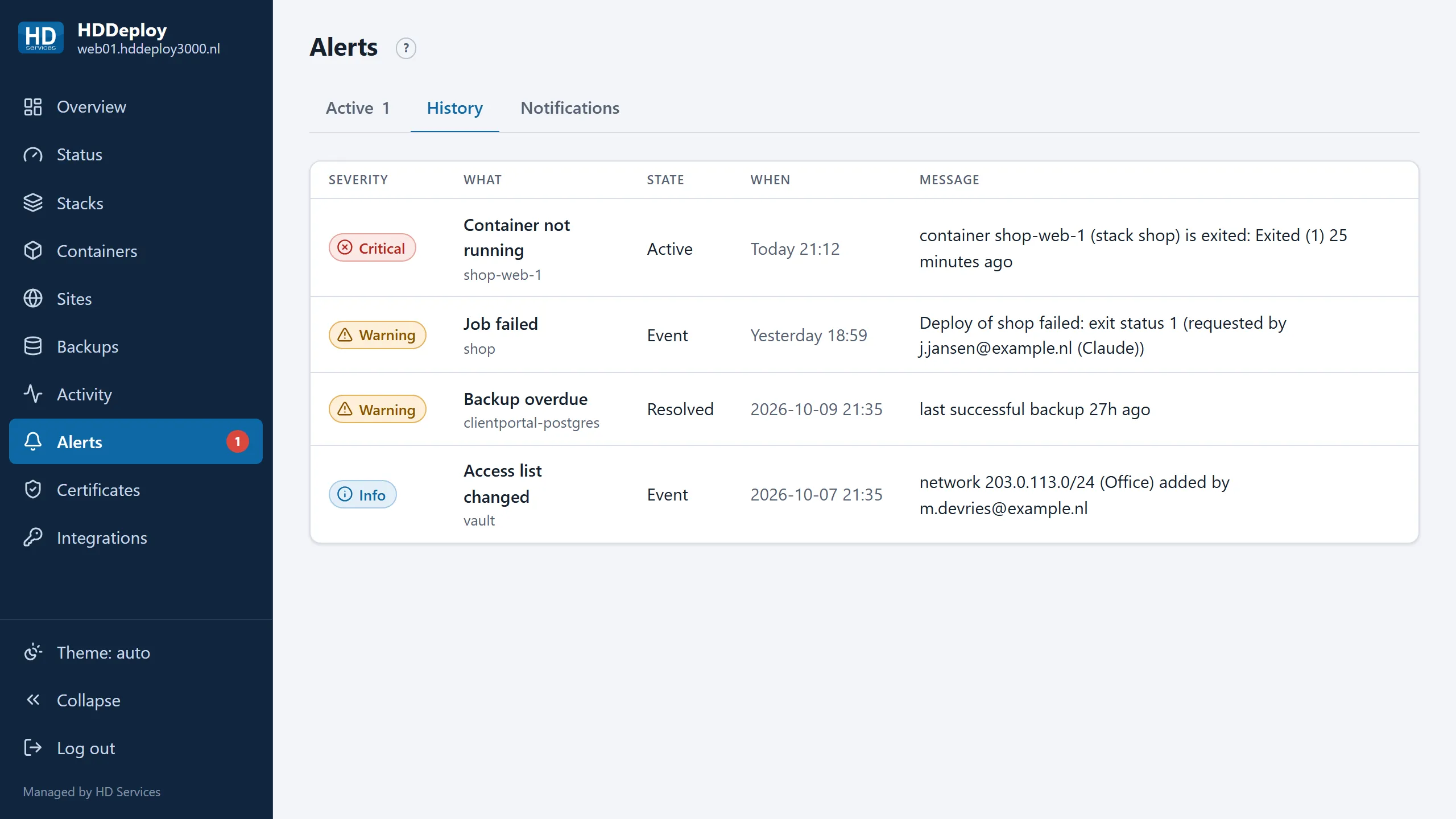
Task: Click the Resolved state cell
Action: [680, 409]
